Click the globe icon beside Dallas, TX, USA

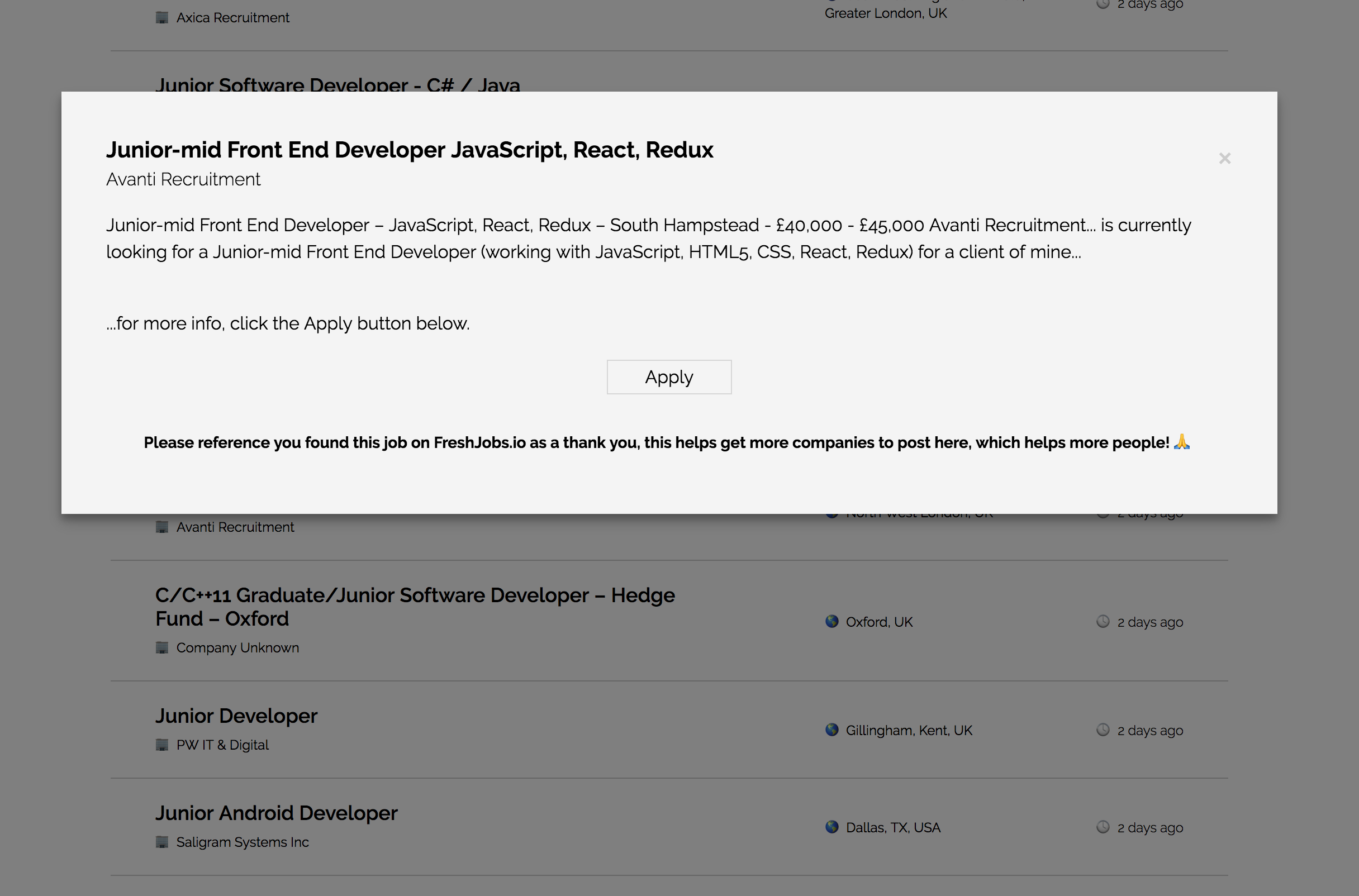click(831, 827)
